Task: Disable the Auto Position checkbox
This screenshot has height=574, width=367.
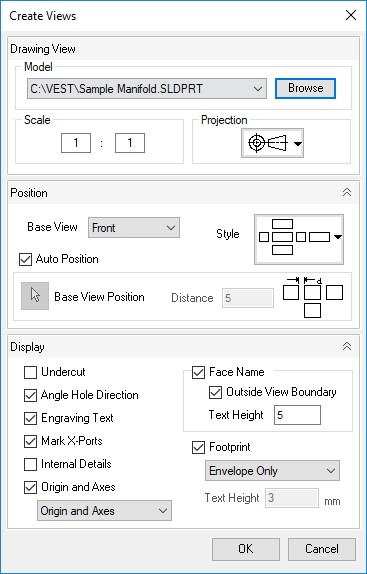Action: point(25,260)
